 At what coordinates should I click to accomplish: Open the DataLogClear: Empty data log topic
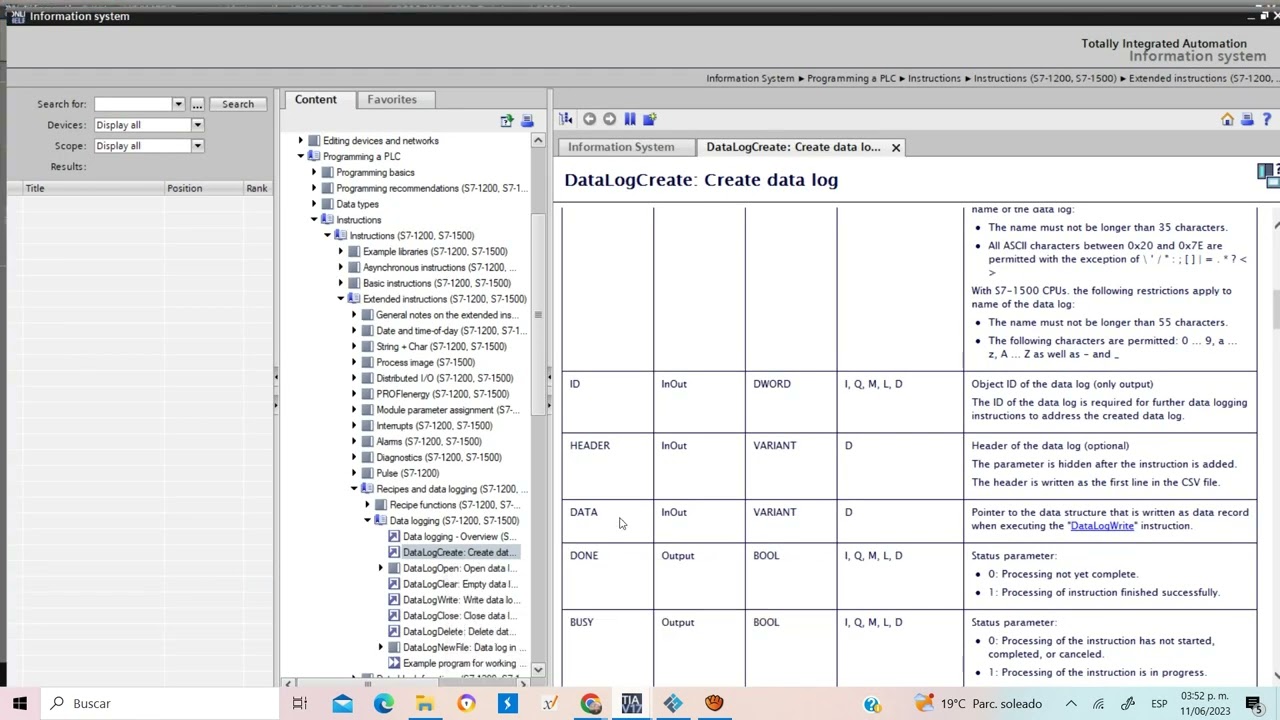[458, 584]
